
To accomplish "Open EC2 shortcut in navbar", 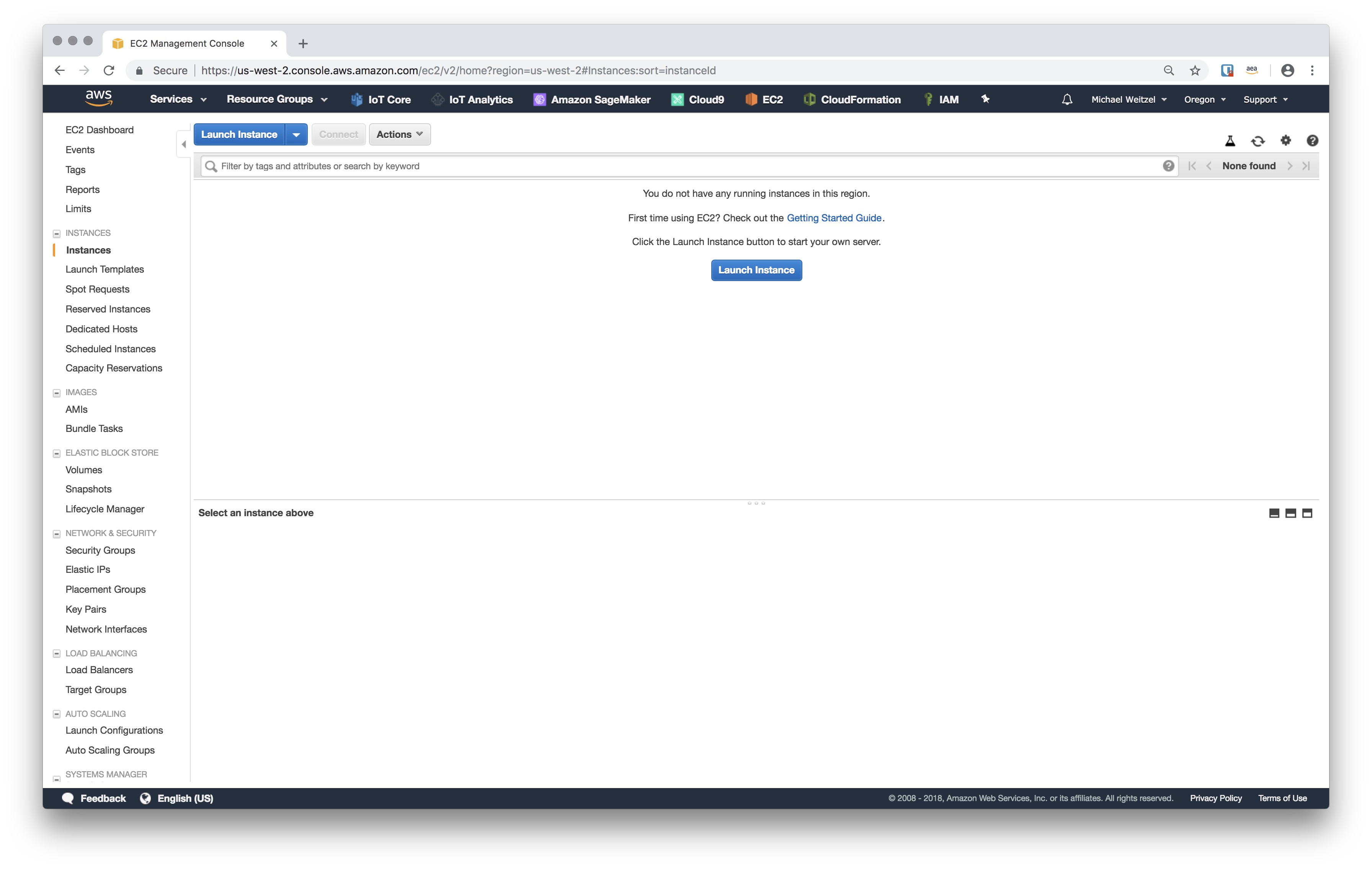I will (763, 99).
